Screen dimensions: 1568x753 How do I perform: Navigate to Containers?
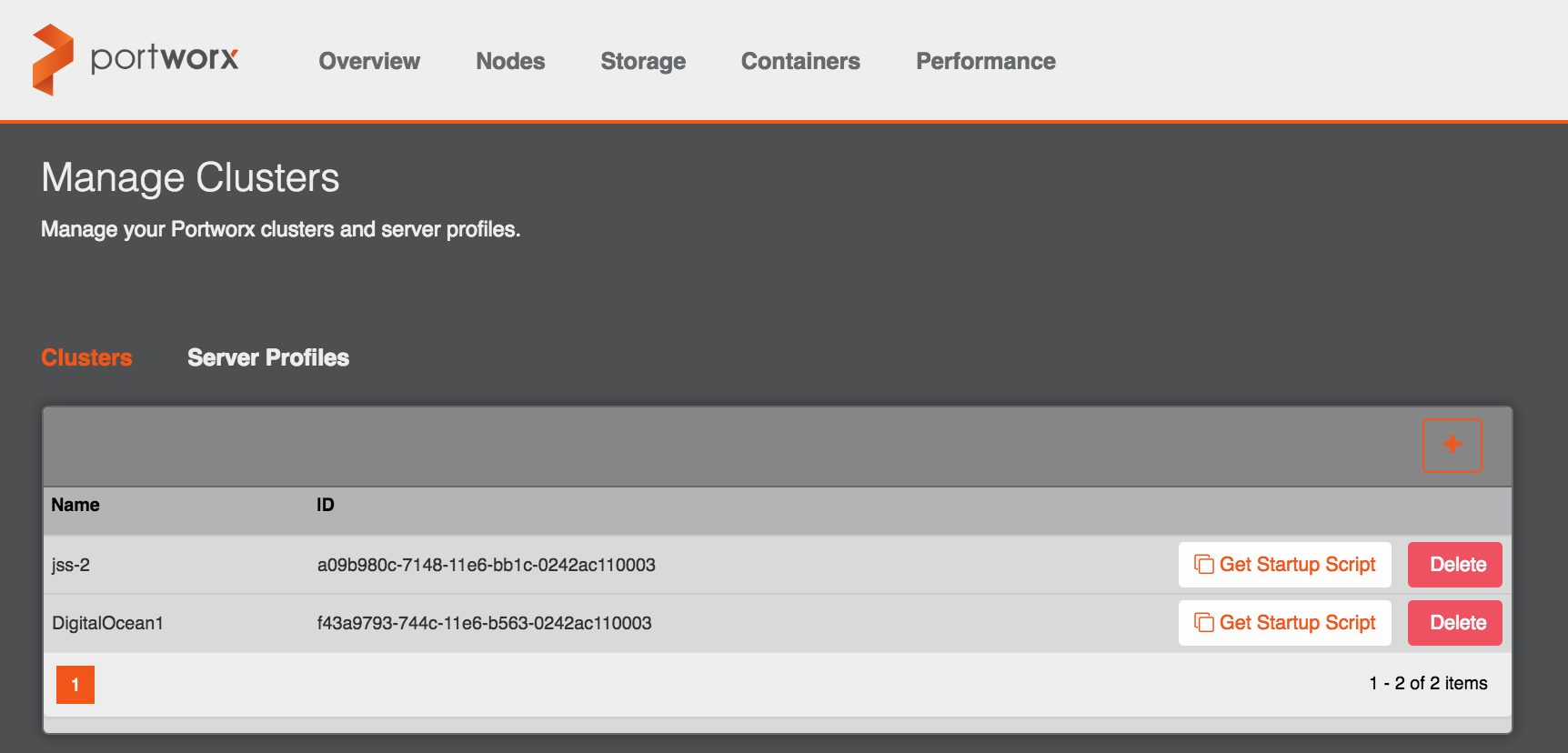[x=800, y=61]
